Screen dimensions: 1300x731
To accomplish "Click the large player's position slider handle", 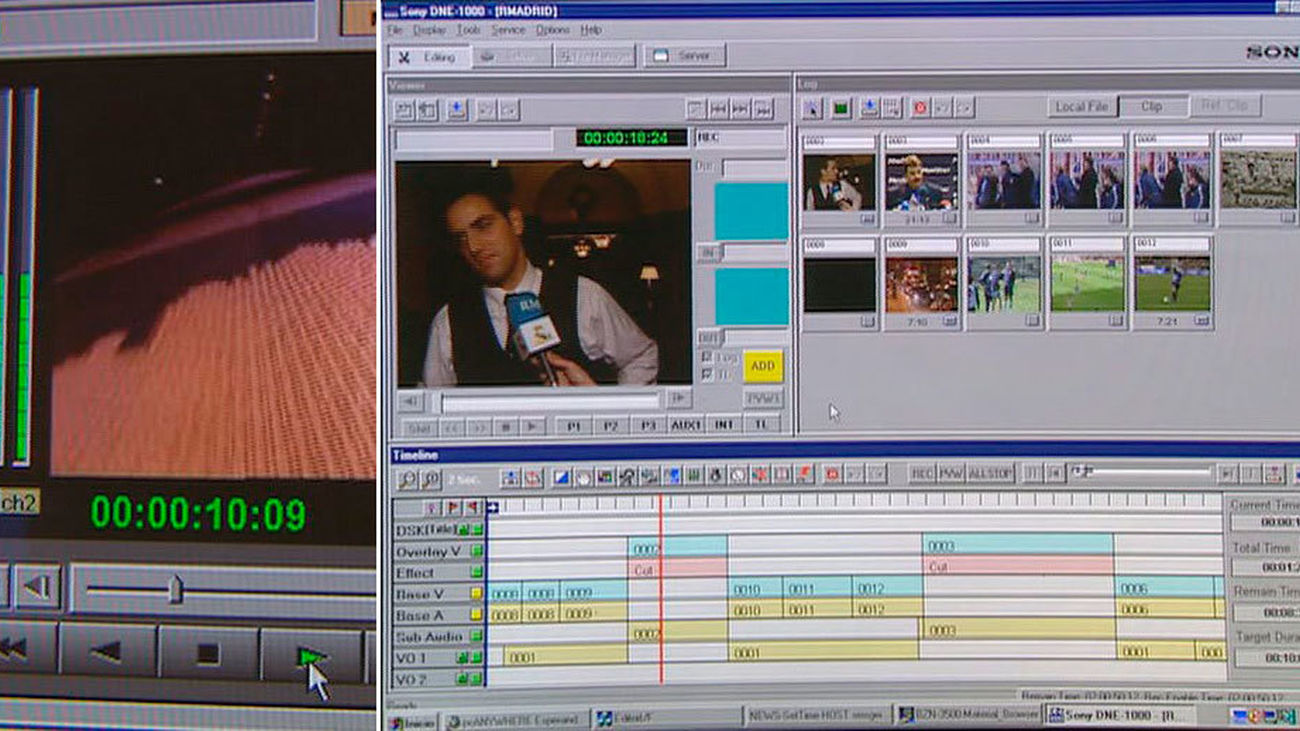I will pos(175,589).
